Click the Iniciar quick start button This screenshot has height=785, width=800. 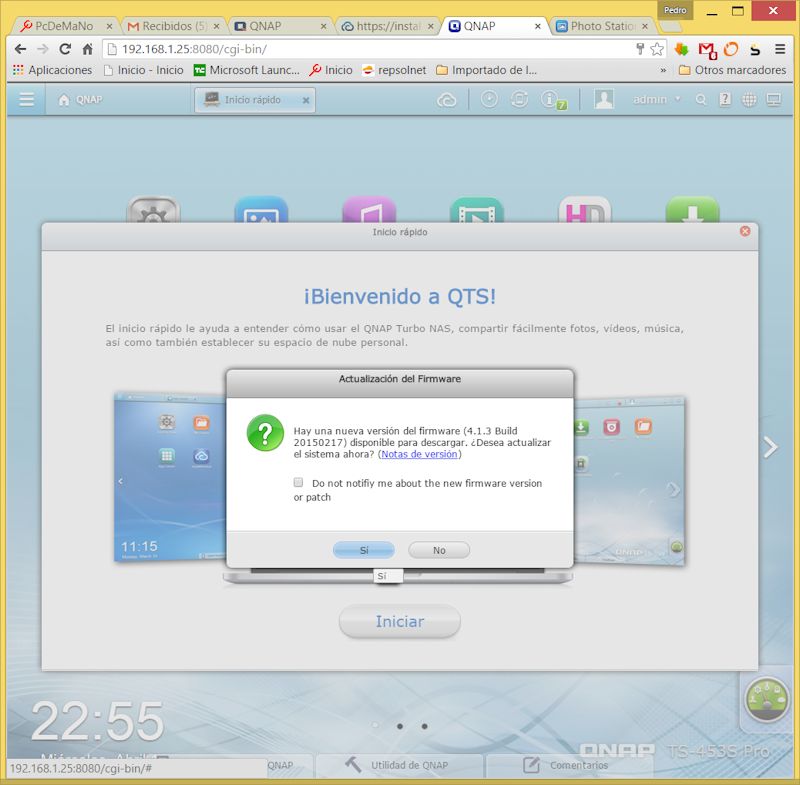(400, 621)
